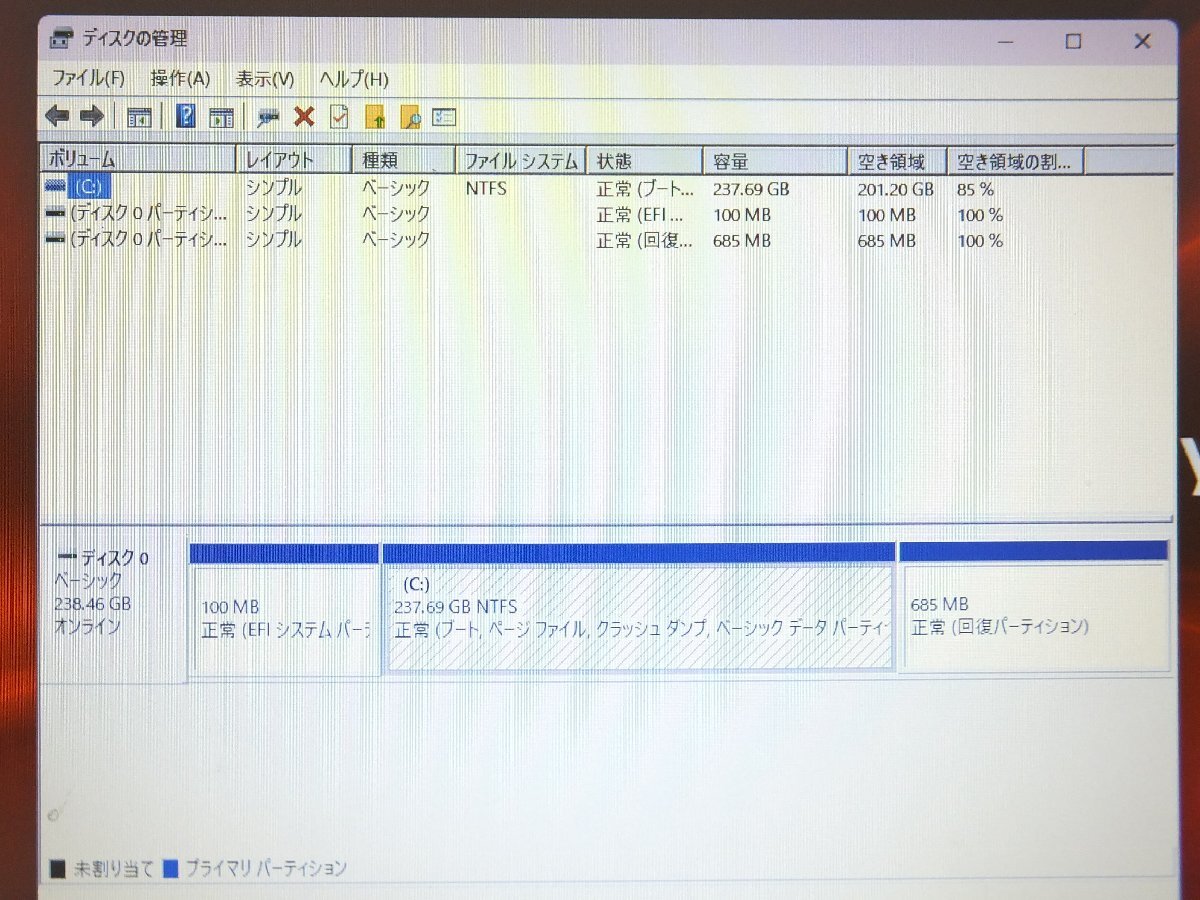Screen dimensions: 1200x900
Task: Minimize the Disk Management window
Action: pos(1005,41)
